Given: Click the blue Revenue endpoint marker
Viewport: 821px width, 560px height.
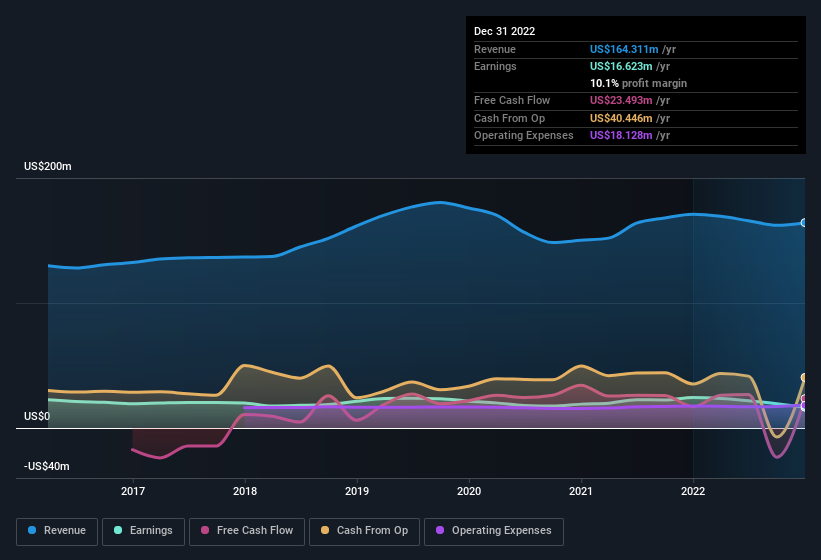Looking at the screenshot, I should (804, 223).
